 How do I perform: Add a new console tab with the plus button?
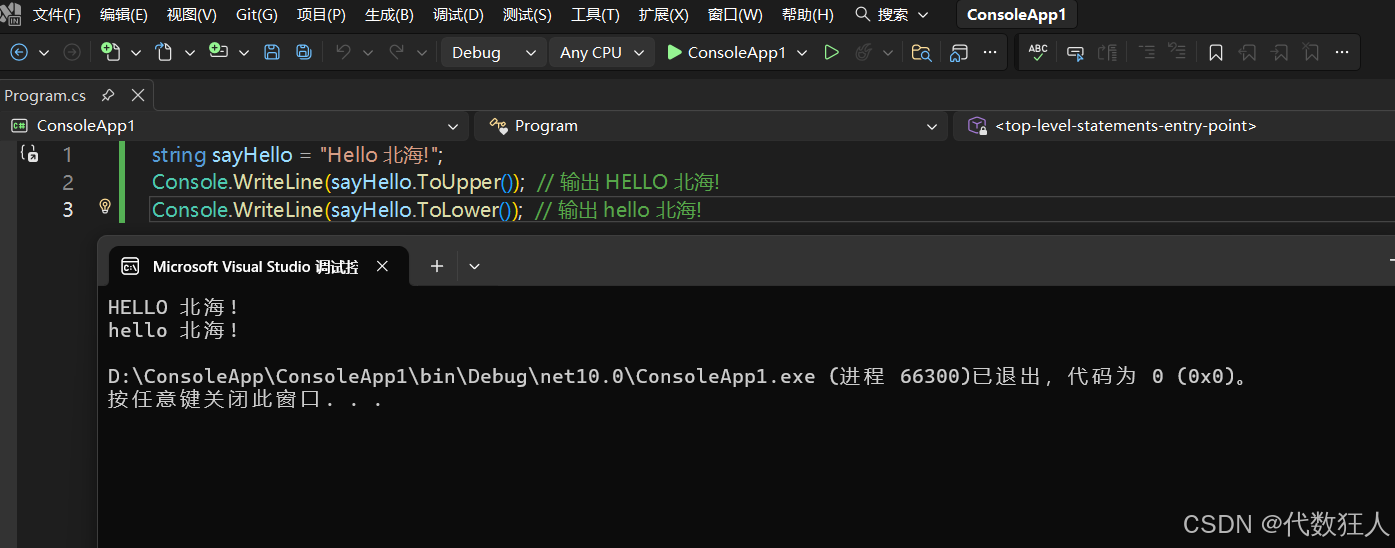click(x=436, y=266)
